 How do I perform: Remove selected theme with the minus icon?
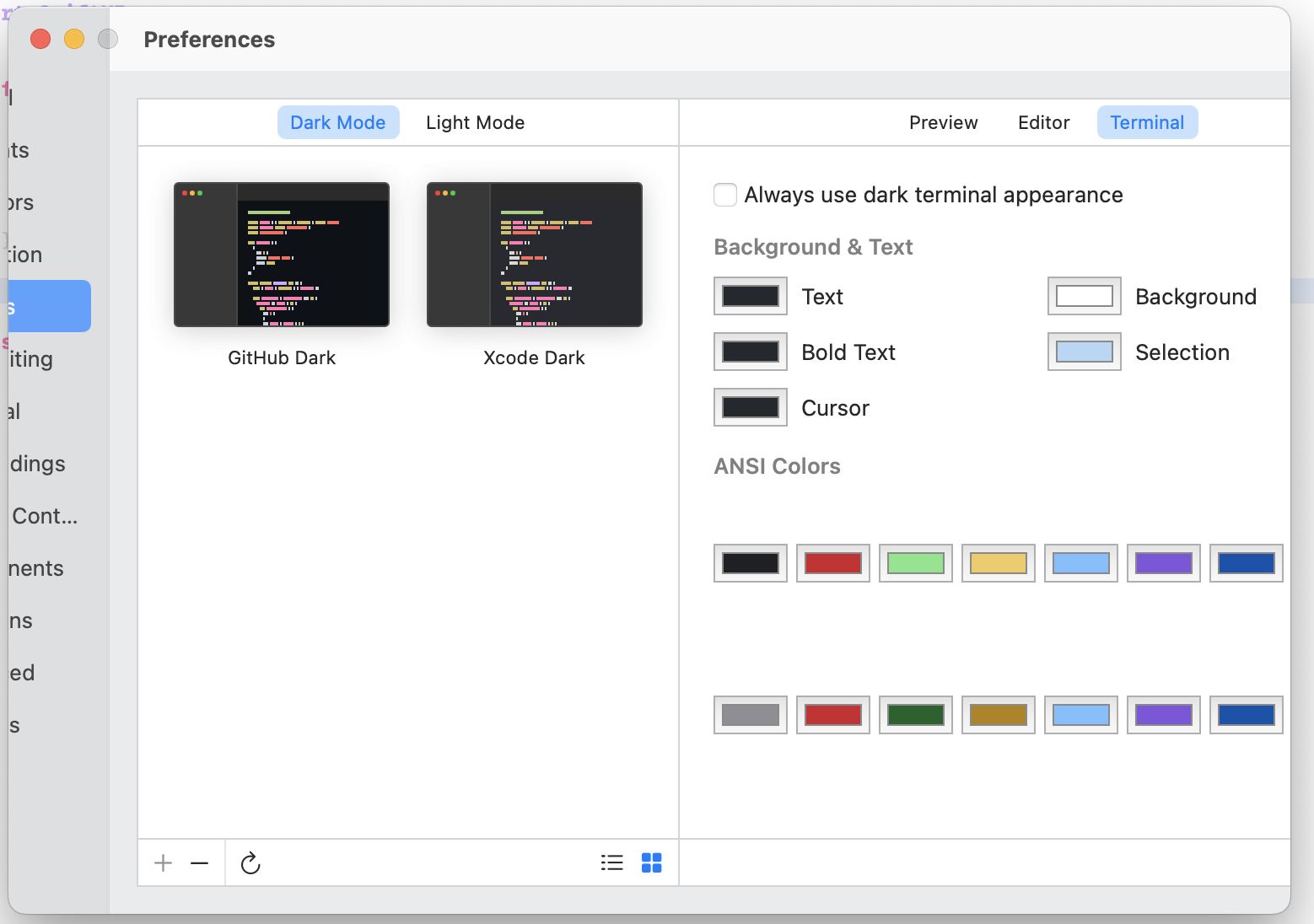click(x=200, y=862)
